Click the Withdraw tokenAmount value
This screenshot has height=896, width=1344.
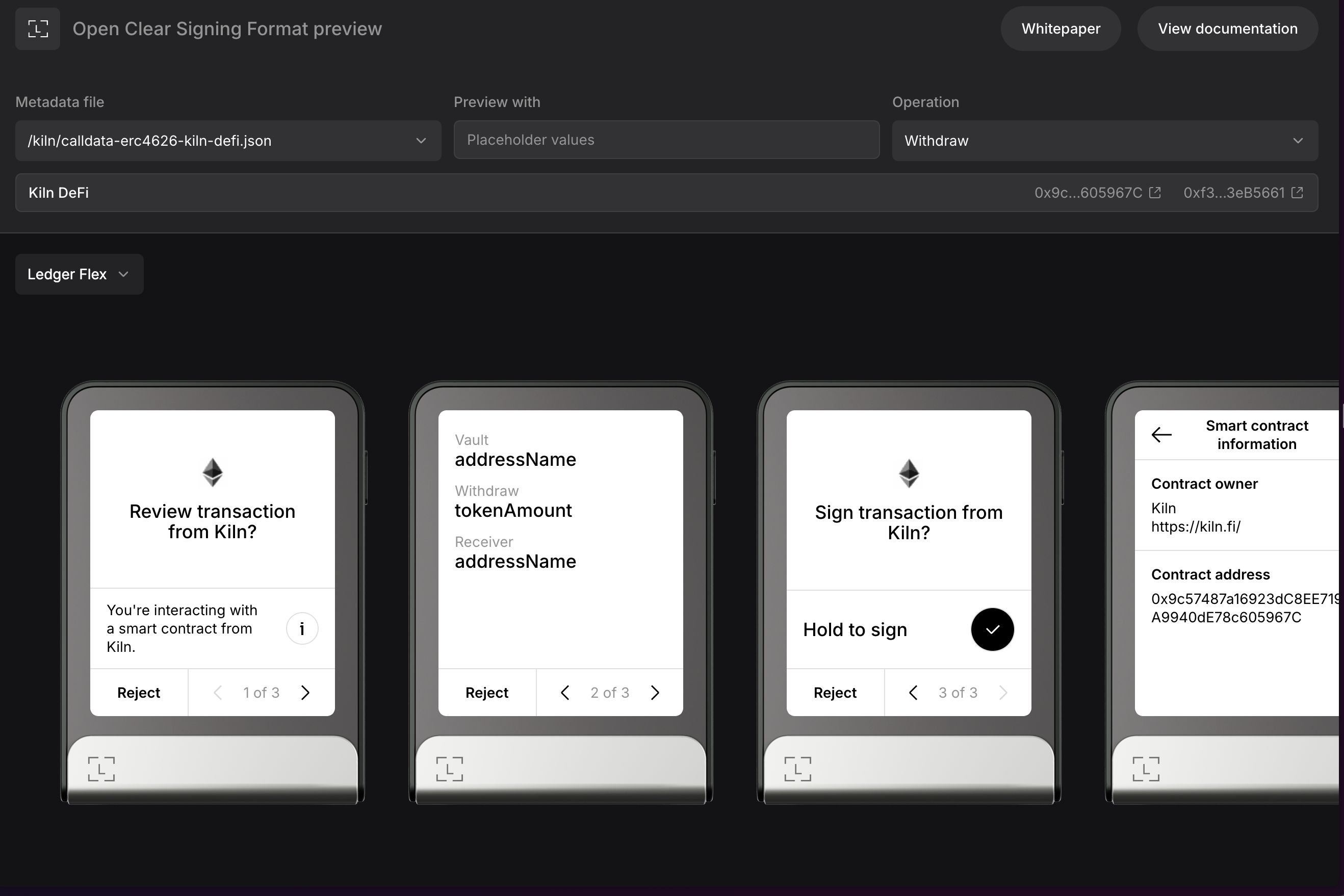click(513, 510)
